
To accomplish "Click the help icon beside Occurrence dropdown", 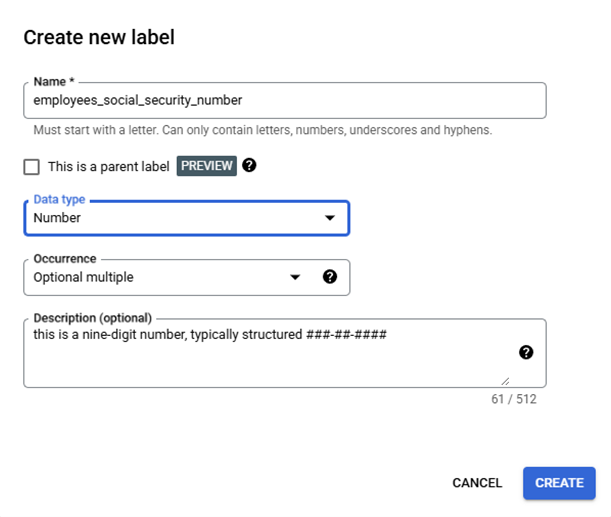I will (329, 277).
